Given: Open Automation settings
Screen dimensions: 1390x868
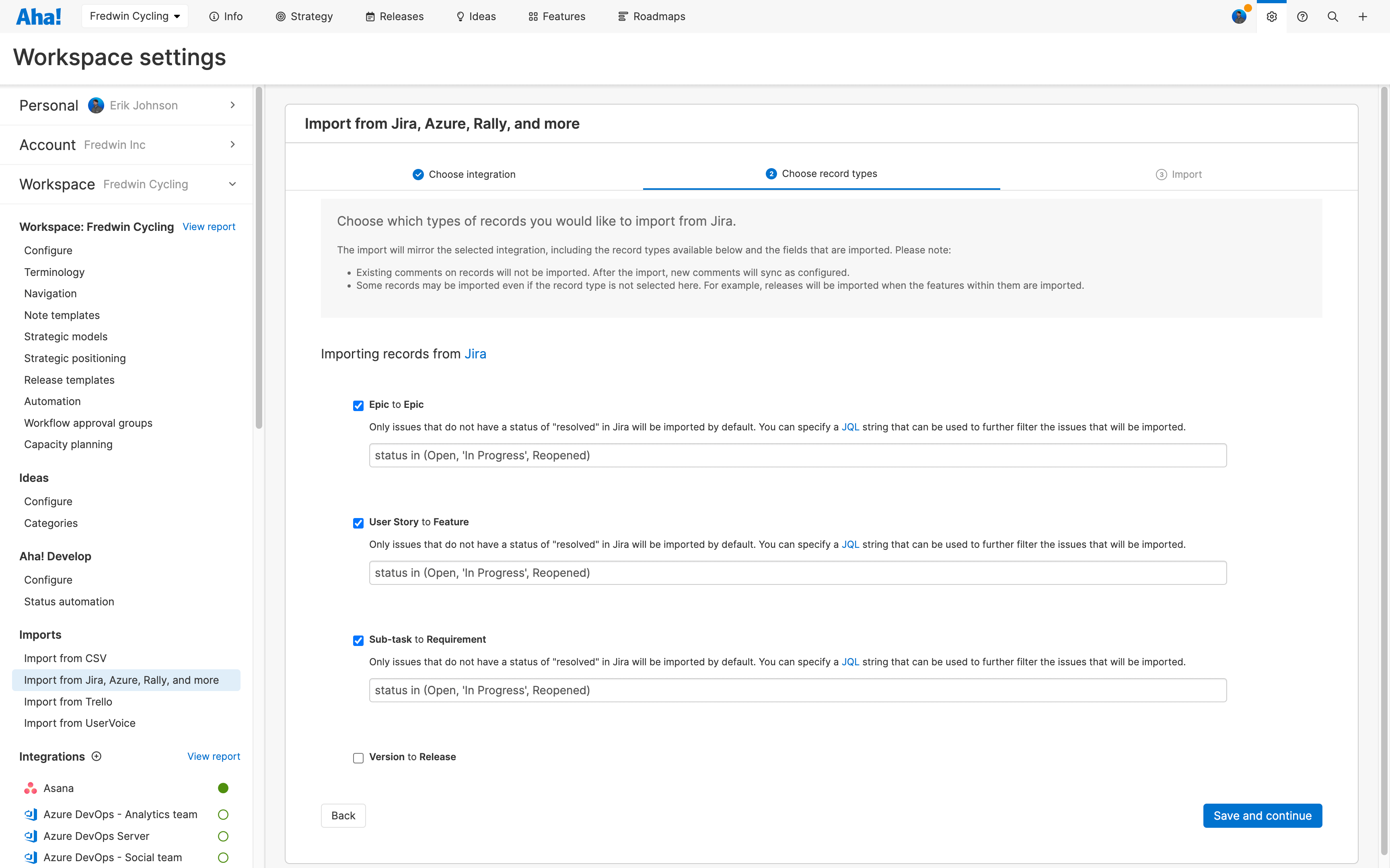Looking at the screenshot, I should click(x=52, y=401).
